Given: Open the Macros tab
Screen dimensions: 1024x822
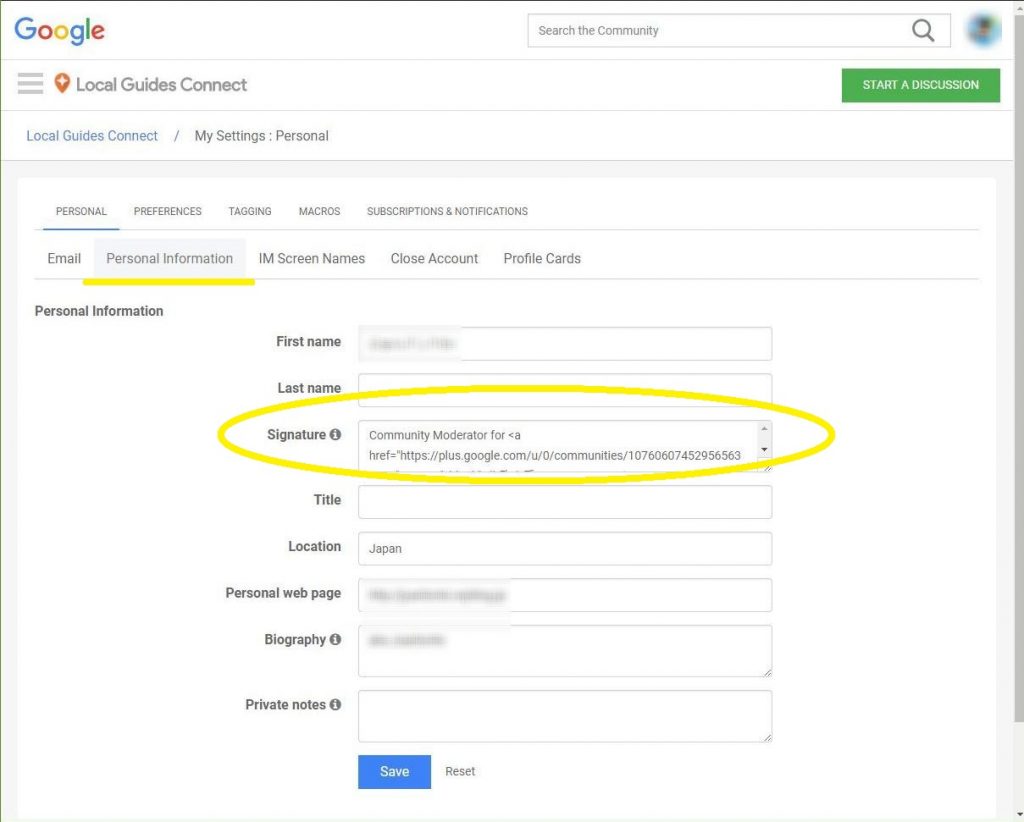Looking at the screenshot, I should 319,212.
